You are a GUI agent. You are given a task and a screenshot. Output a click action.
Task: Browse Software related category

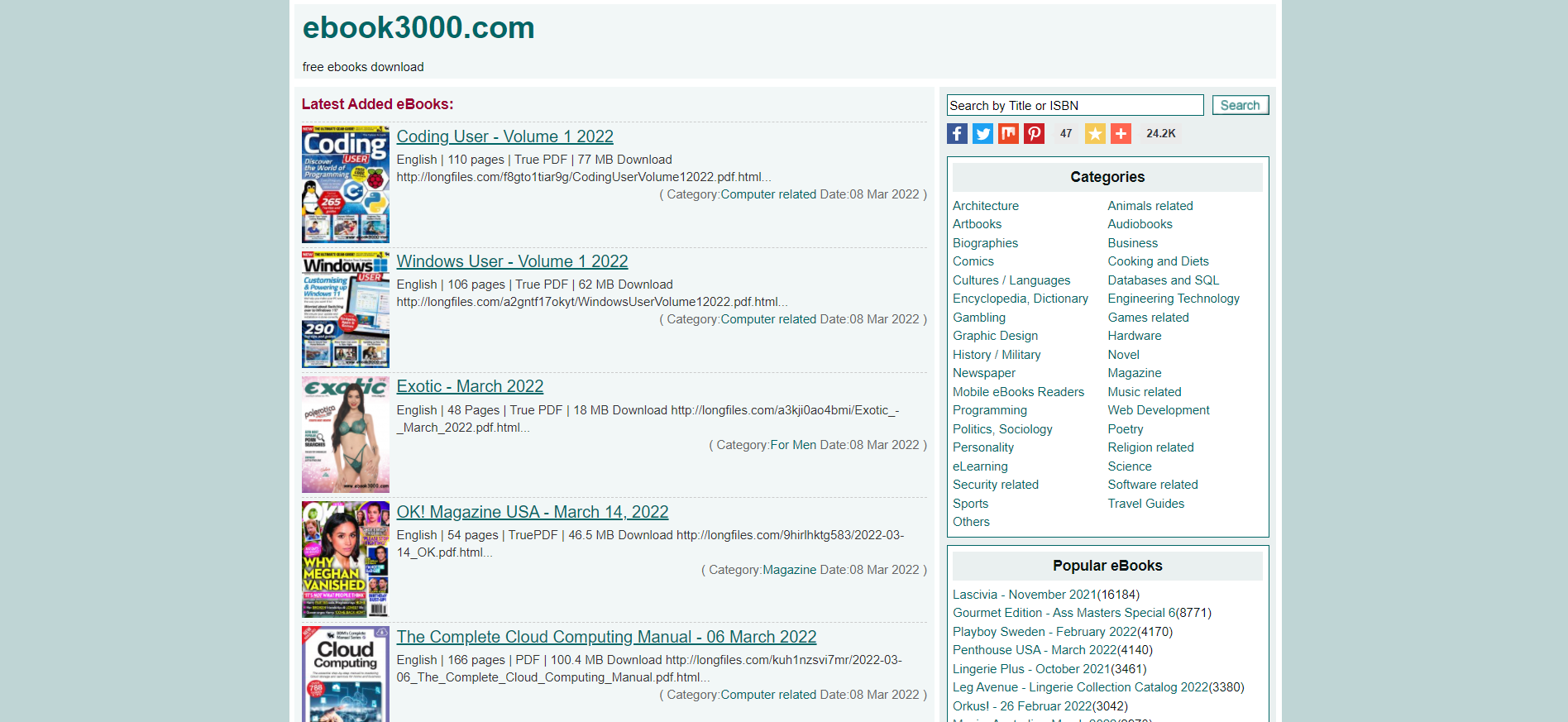coord(1153,485)
